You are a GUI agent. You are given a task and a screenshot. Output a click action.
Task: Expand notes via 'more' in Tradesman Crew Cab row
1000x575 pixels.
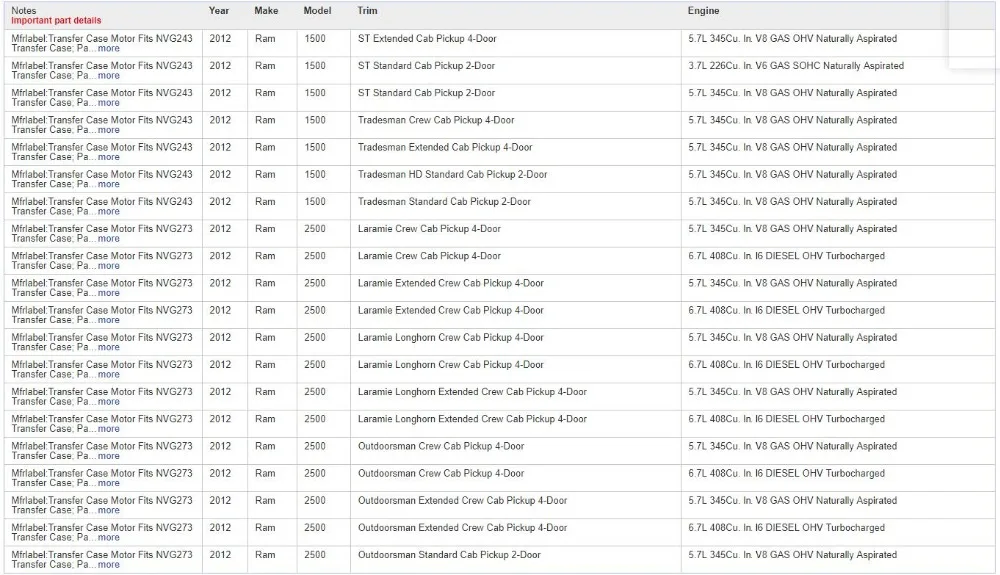(x=108, y=130)
